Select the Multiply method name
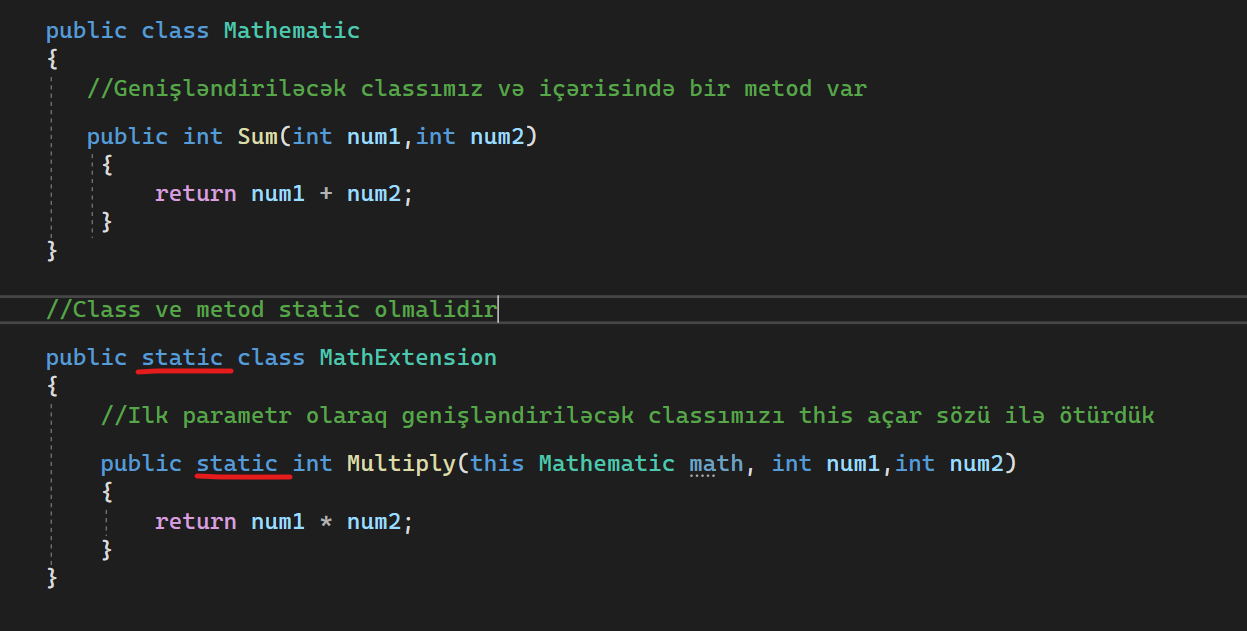This screenshot has width=1247, height=631. [x=401, y=463]
